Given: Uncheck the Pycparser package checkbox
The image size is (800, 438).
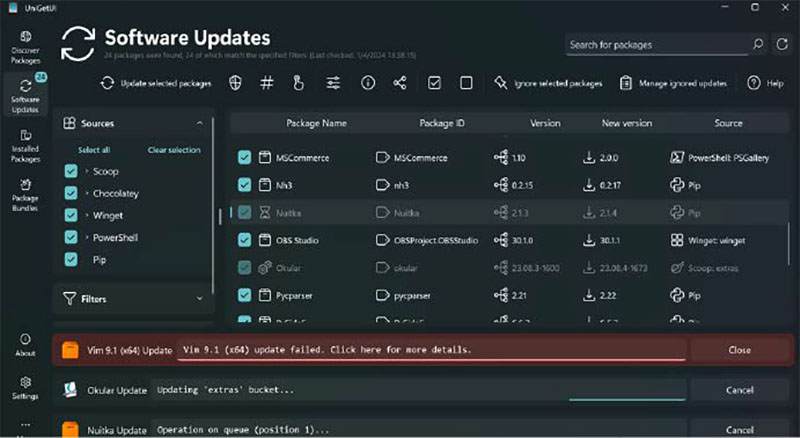Looking at the screenshot, I should (x=244, y=295).
